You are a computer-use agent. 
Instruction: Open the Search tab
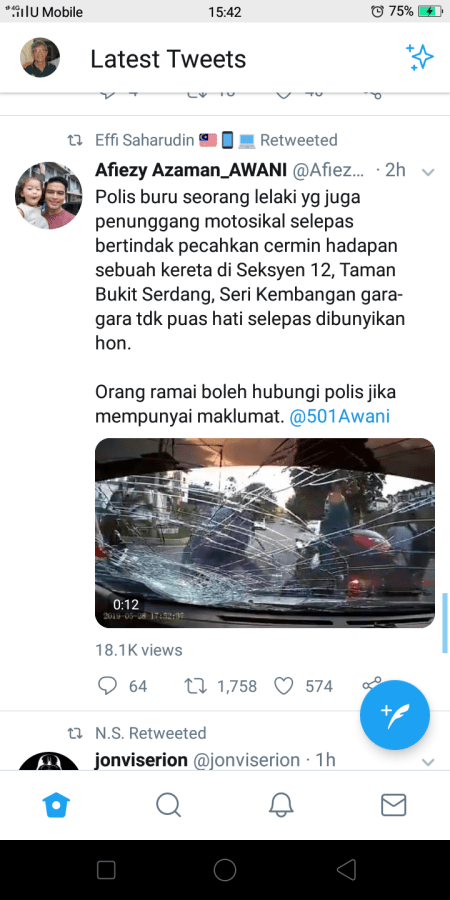pyautogui.click(x=169, y=805)
